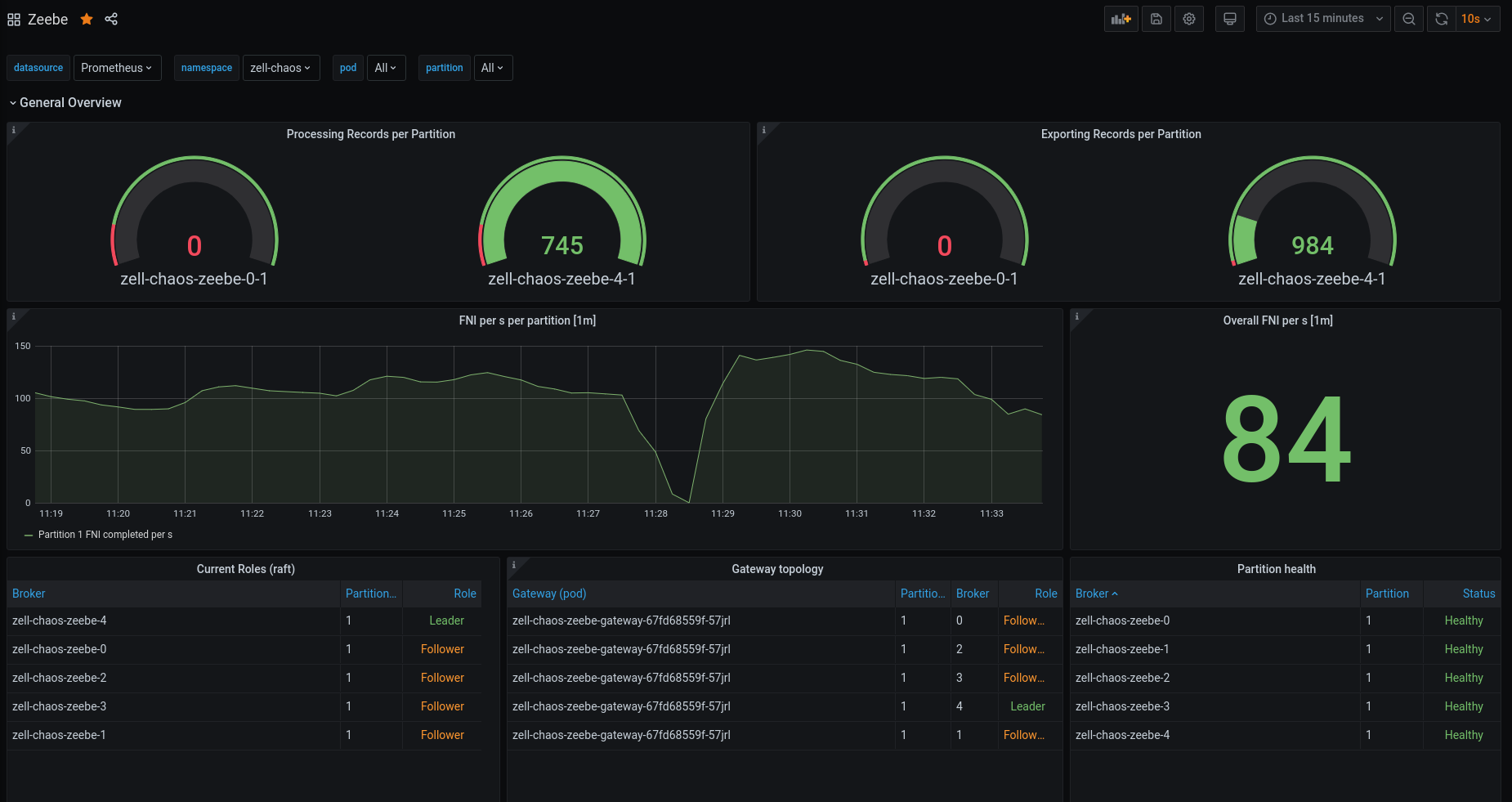Open Exporting Records per Partition panel title menu
Image resolution: width=1512 pixels, height=802 pixels.
point(1121,134)
